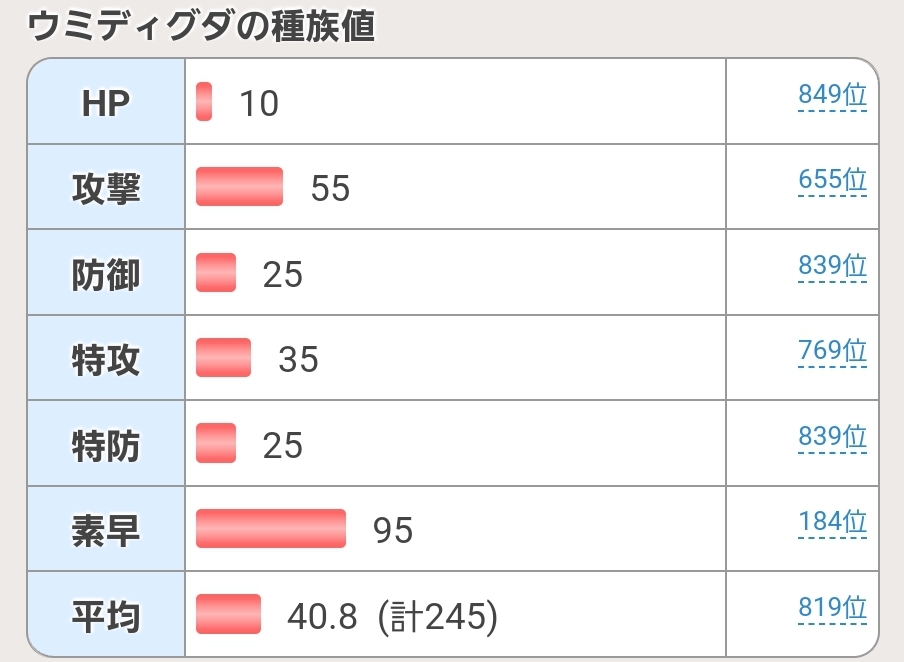Click the 特攻 bar showing 35
The width and height of the screenshot is (904, 662).
pos(224,358)
